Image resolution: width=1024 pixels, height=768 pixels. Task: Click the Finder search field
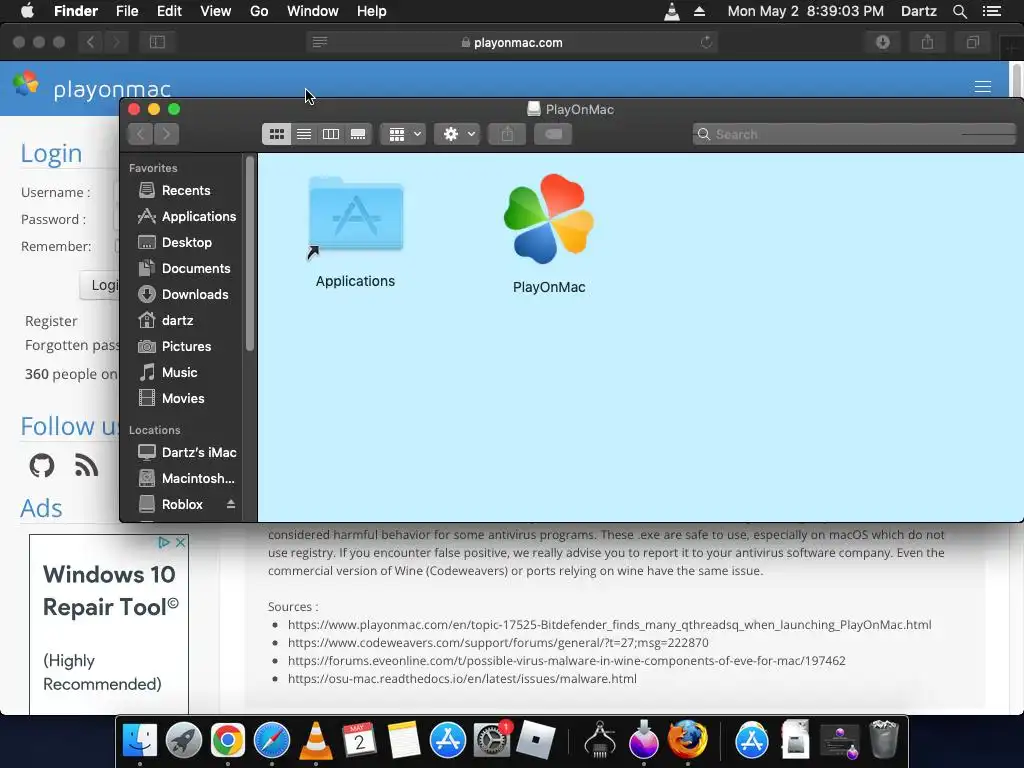pyautogui.click(x=854, y=134)
